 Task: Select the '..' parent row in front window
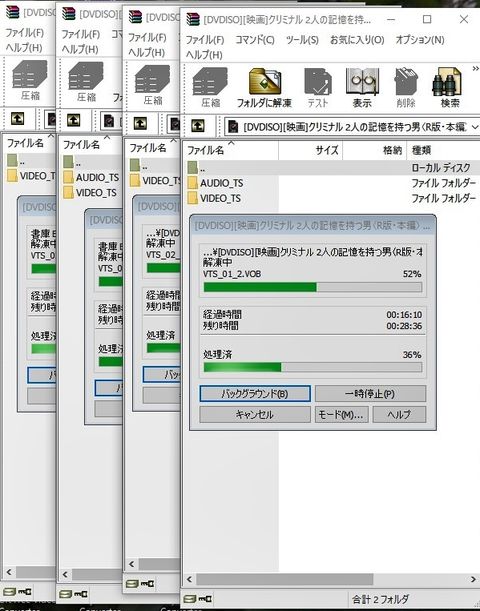point(331,168)
